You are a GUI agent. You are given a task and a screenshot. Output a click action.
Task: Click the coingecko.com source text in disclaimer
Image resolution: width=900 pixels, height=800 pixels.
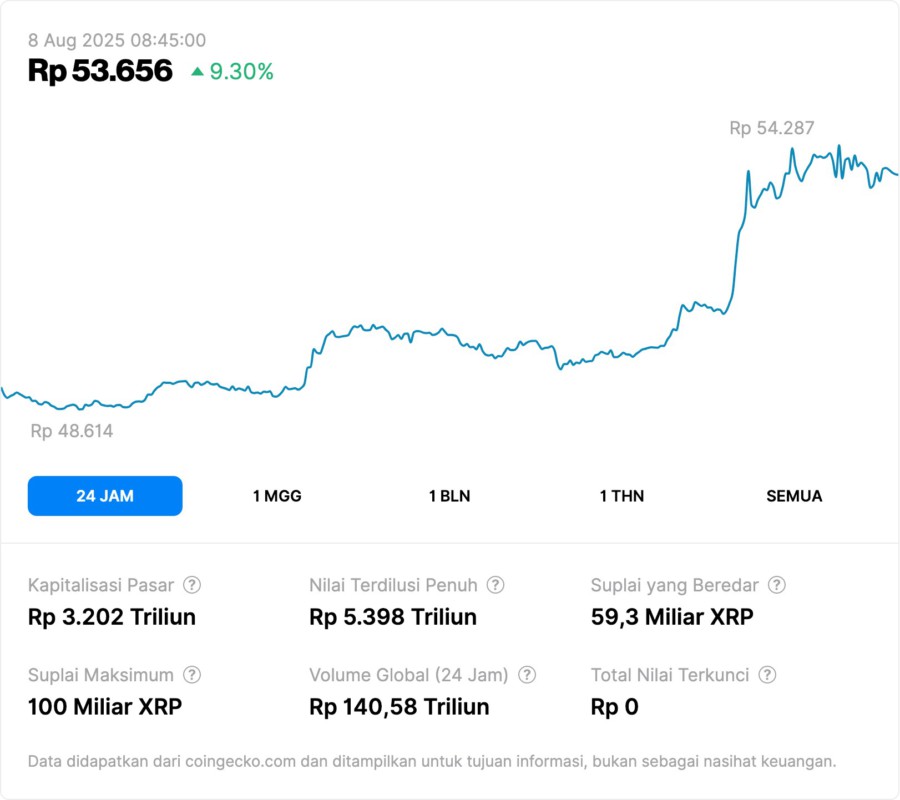point(238,762)
